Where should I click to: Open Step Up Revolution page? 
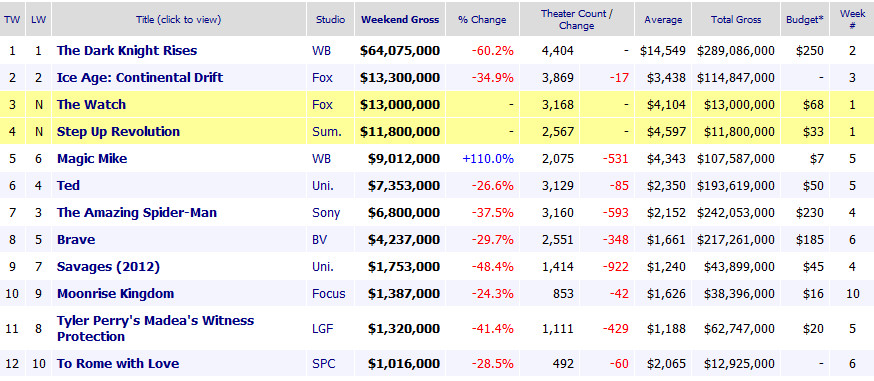(x=118, y=132)
